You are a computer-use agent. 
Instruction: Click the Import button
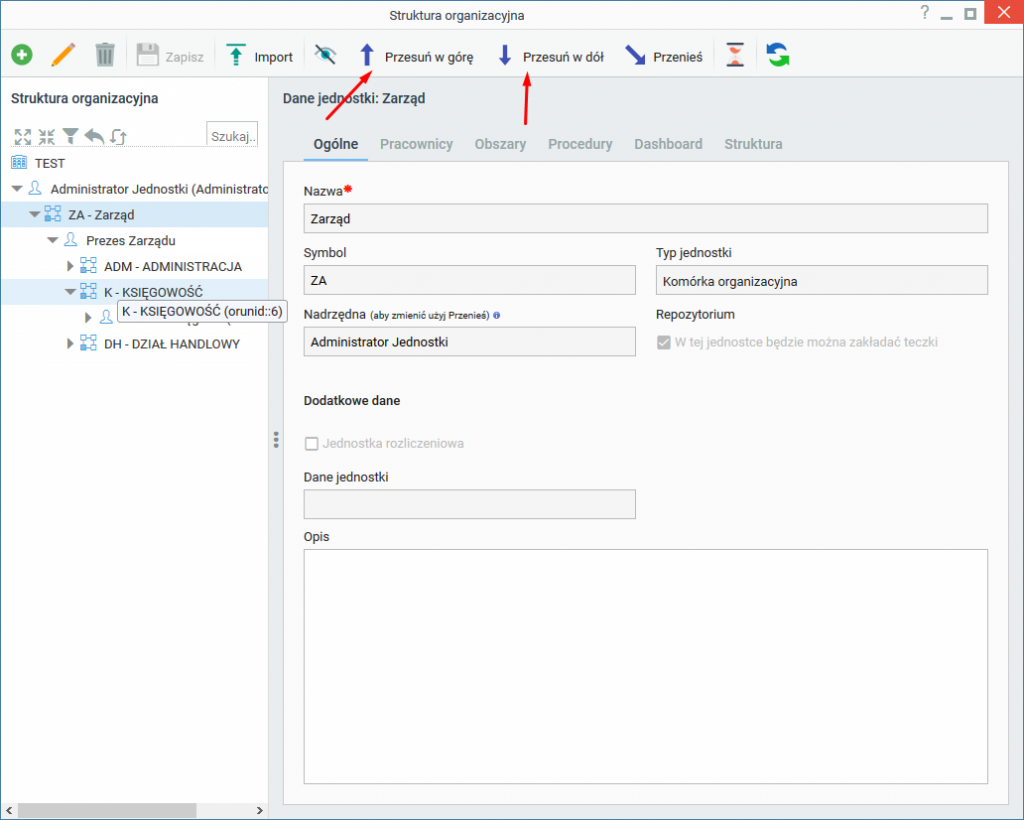pos(259,56)
